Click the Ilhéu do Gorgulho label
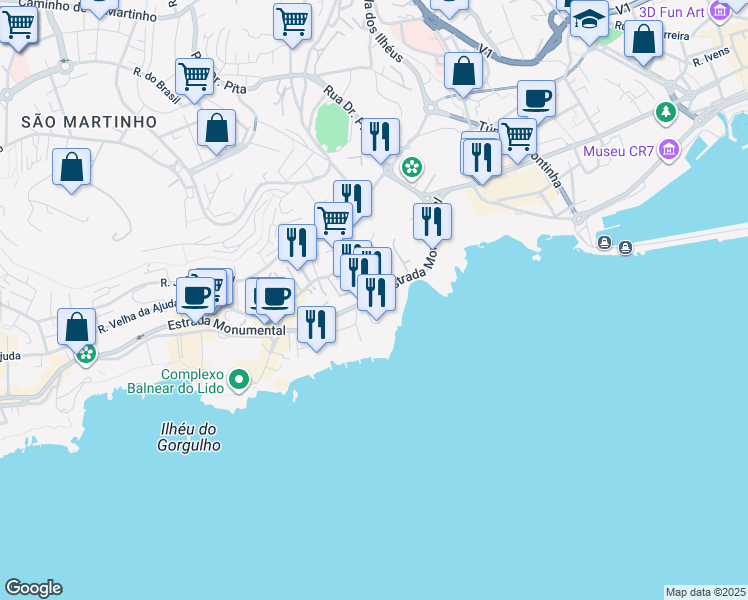 point(189,437)
